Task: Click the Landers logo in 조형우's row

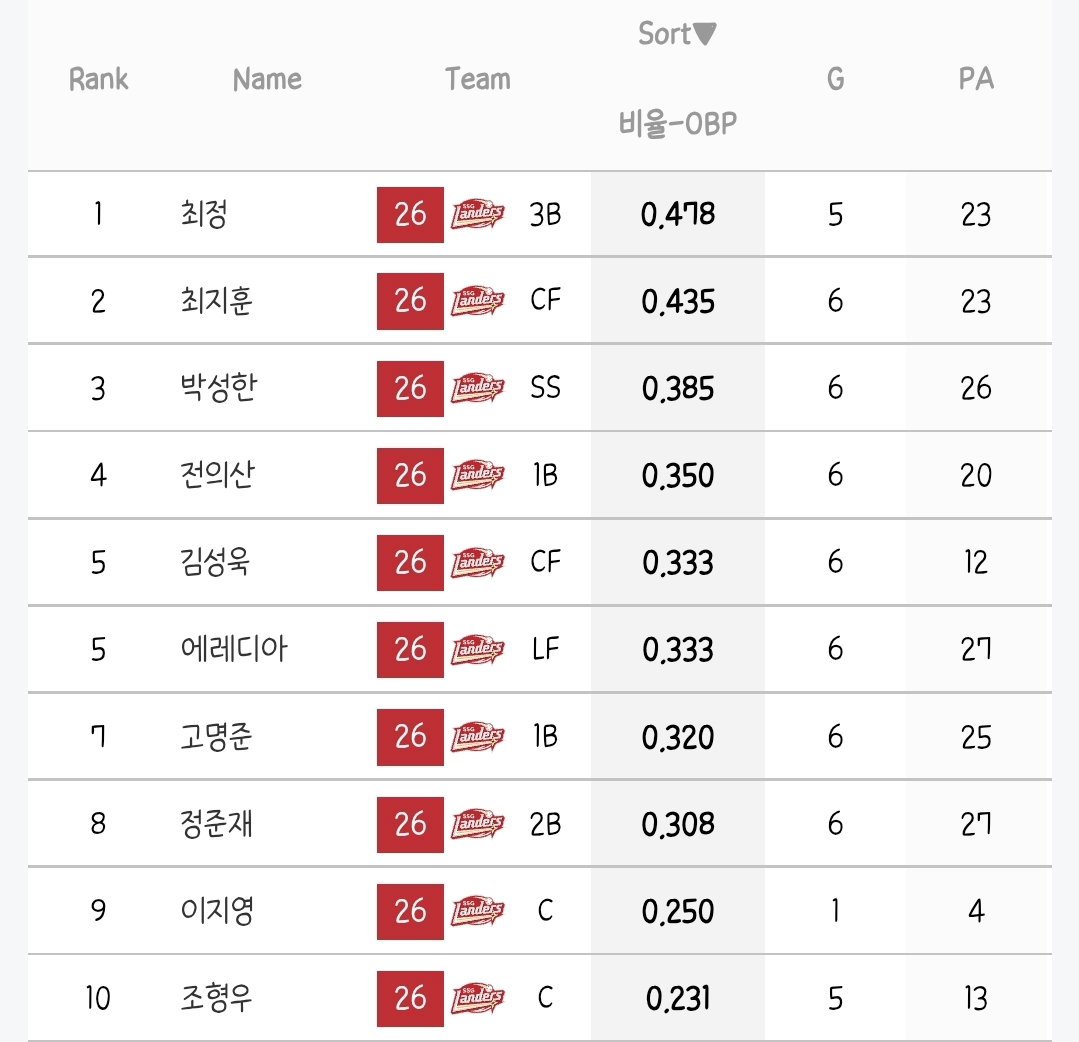Action: [478, 998]
